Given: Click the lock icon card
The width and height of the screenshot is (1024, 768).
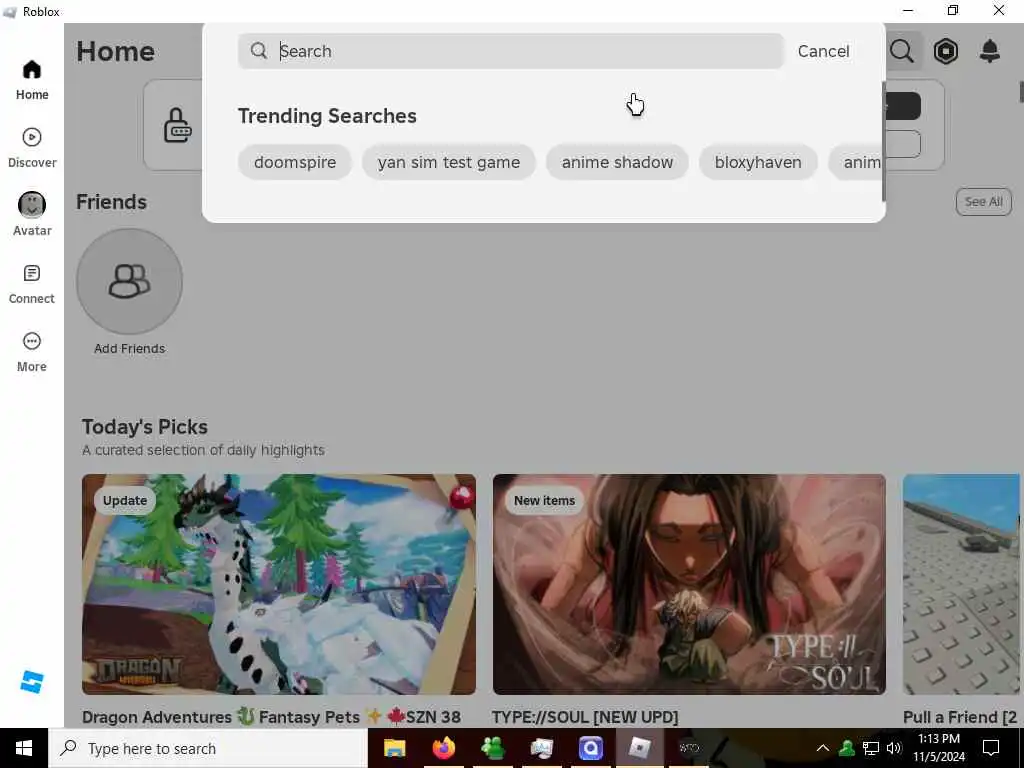Looking at the screenshot, I should 177,125.
